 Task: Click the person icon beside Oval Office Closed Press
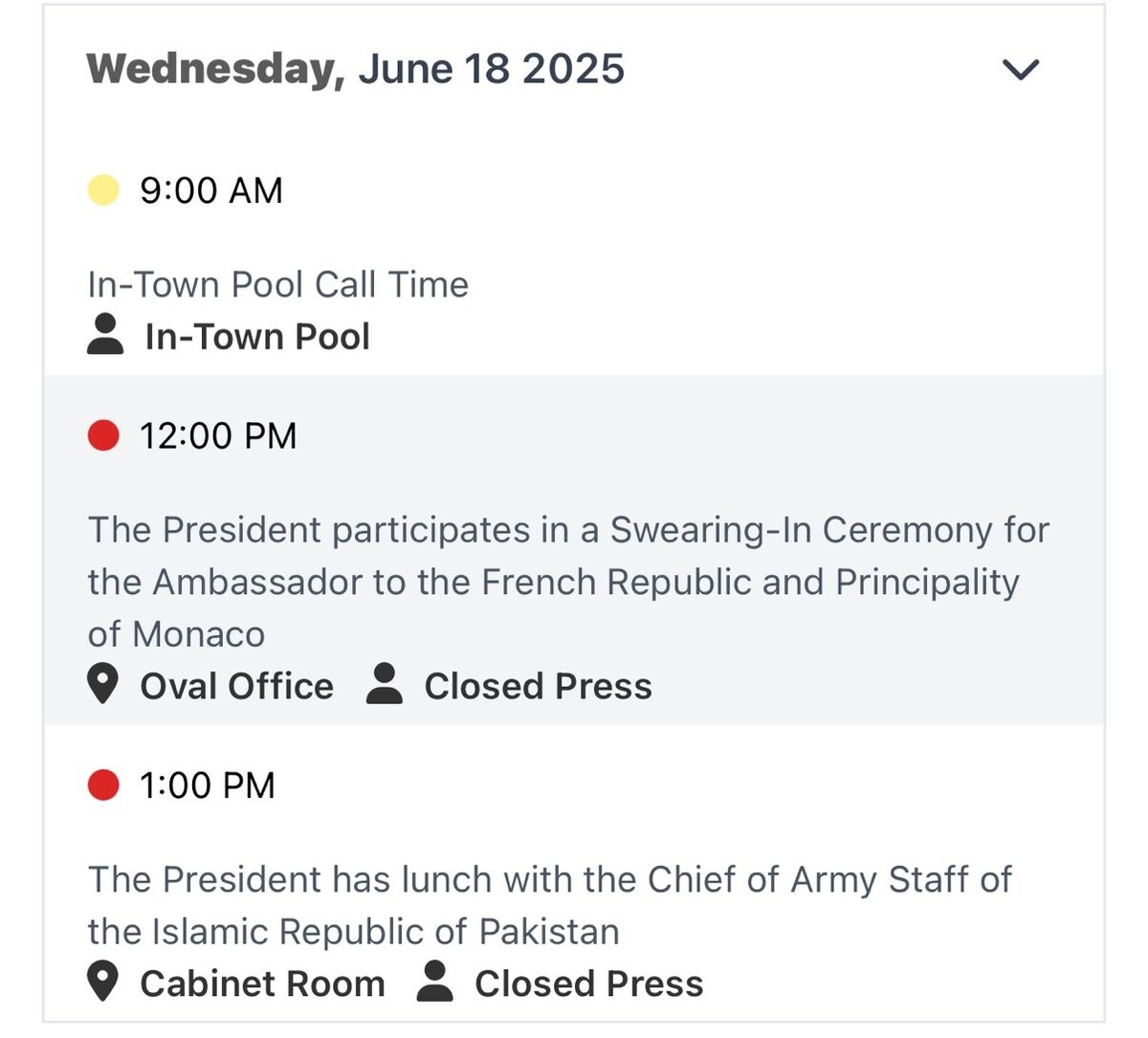pos(385,684)
